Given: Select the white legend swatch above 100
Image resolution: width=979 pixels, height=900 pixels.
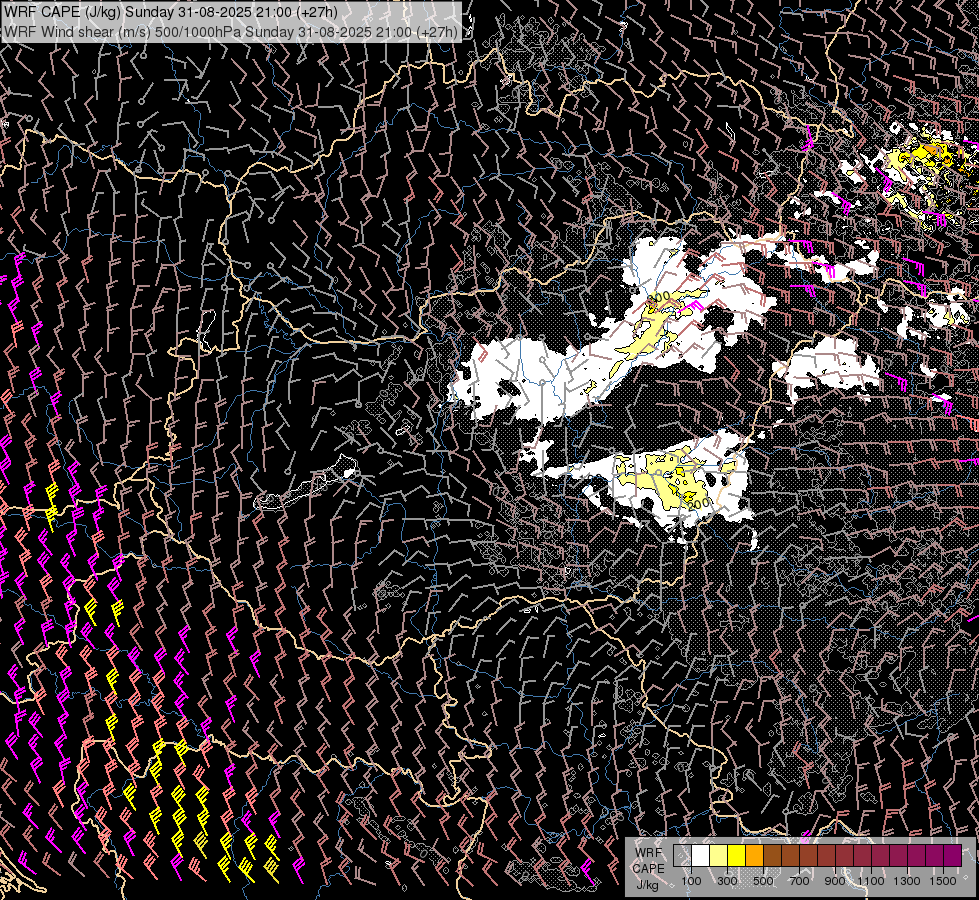Looking at the screenshot, I should tap(701, 855).
